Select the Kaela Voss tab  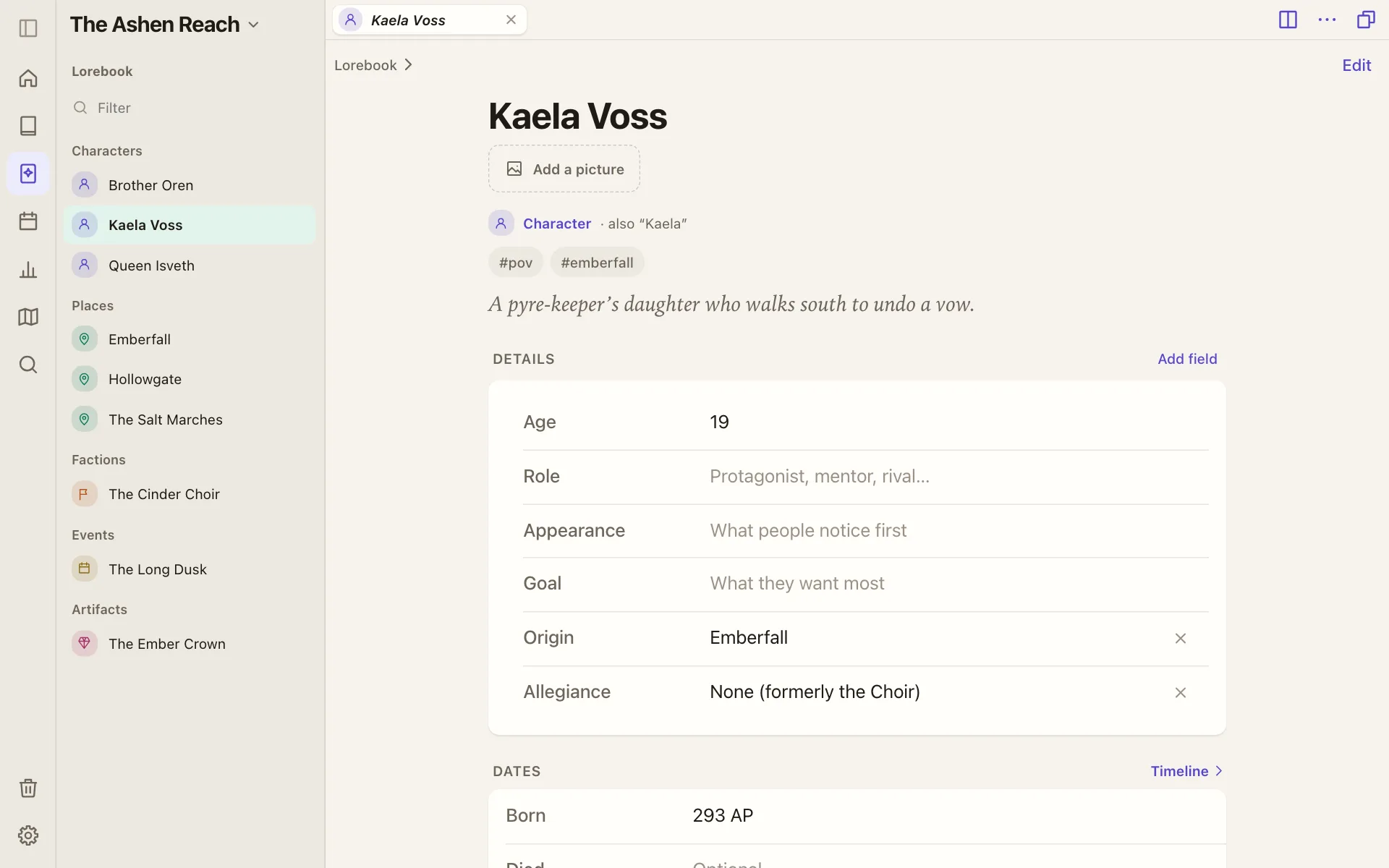429,20
